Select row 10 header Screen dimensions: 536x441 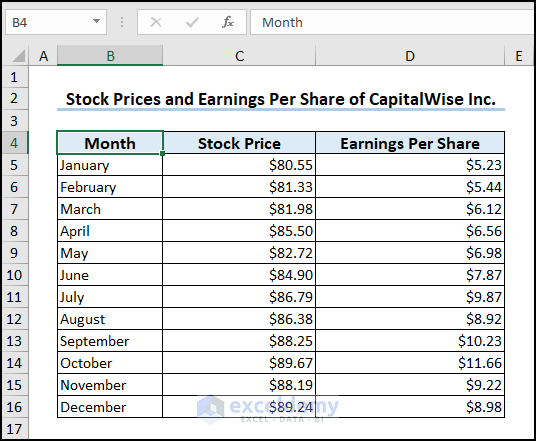click(14, 275)
